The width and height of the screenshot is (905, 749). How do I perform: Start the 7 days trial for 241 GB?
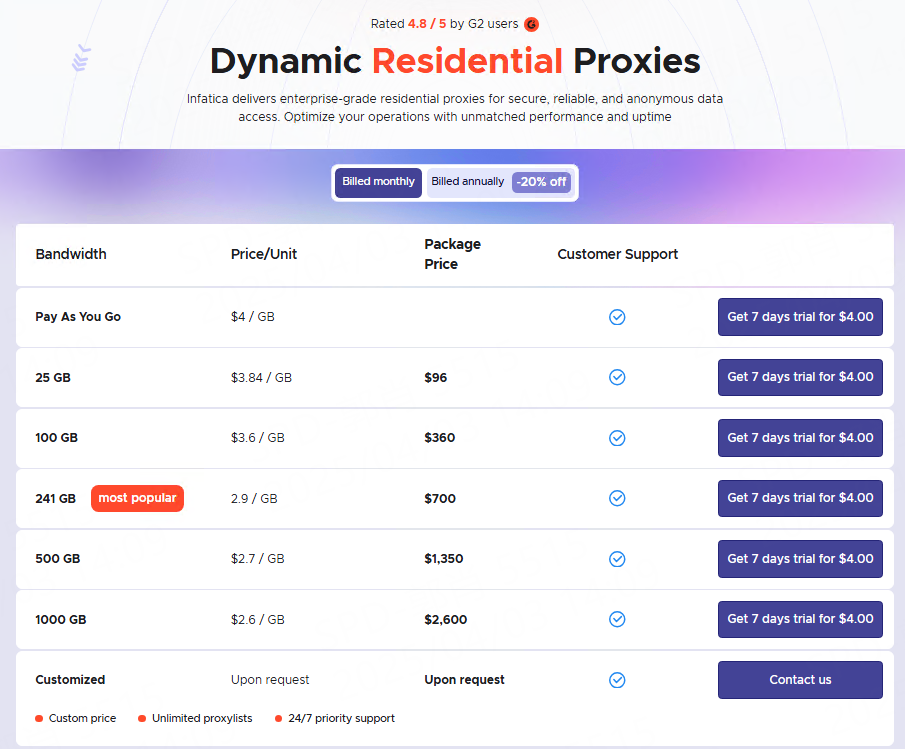coord(800,498)
